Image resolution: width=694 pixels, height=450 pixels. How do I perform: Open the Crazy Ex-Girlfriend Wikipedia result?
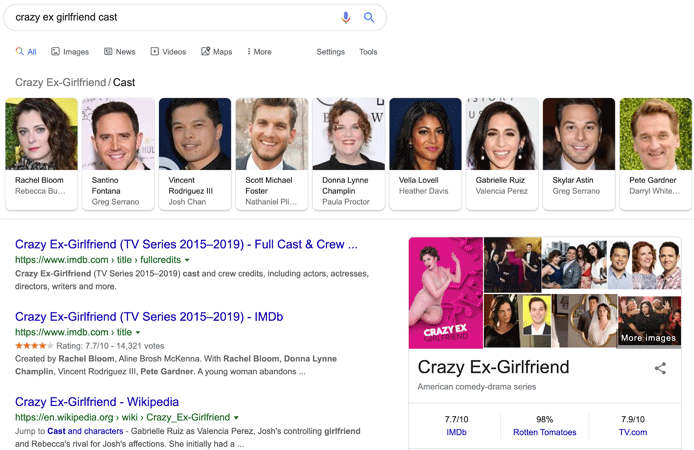point(97,402)
